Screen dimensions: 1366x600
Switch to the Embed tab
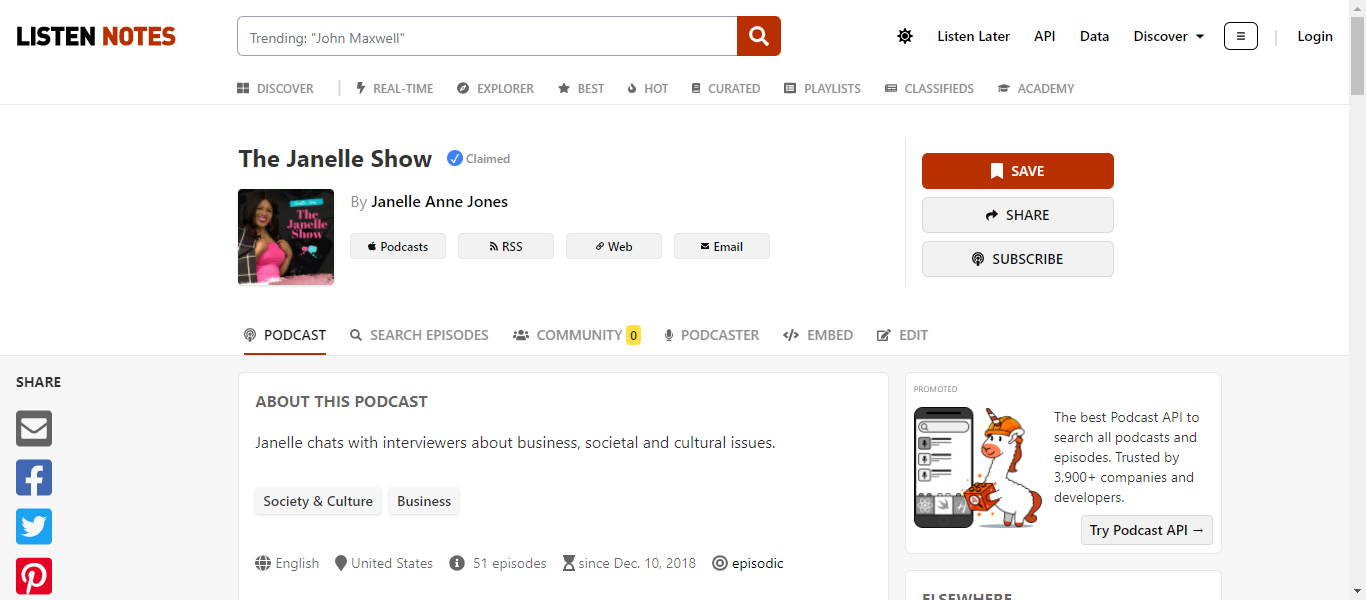[x=818, y=335]
